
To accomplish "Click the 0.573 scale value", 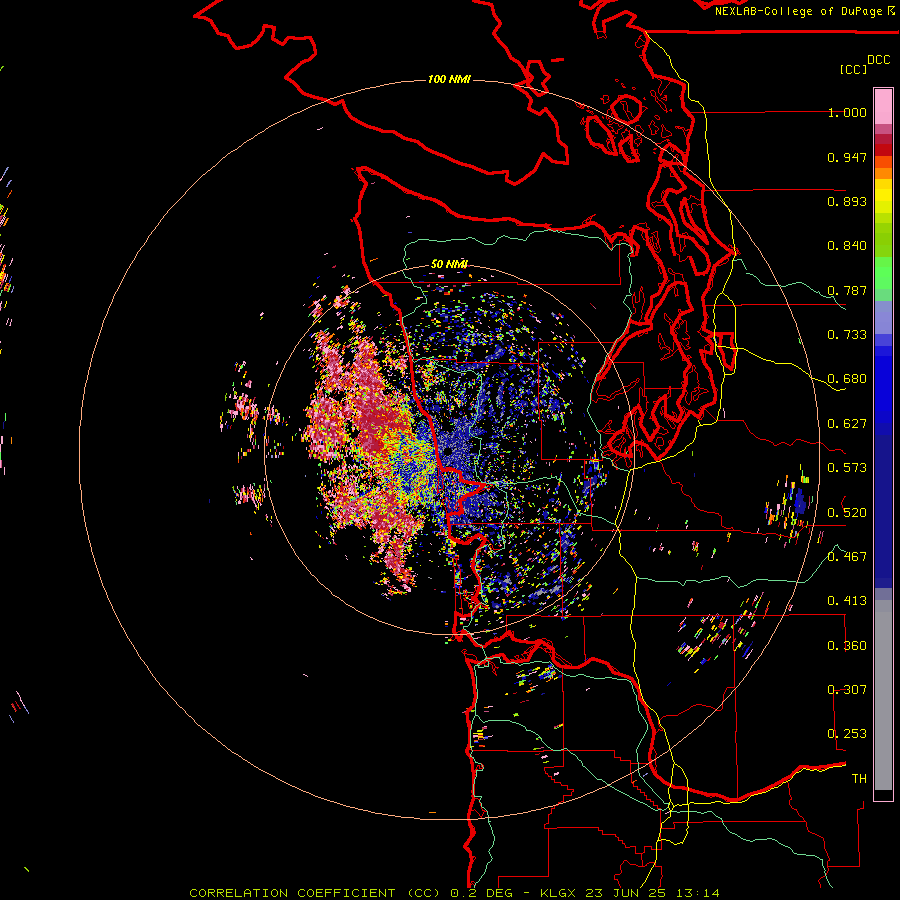I will (847, 468).
